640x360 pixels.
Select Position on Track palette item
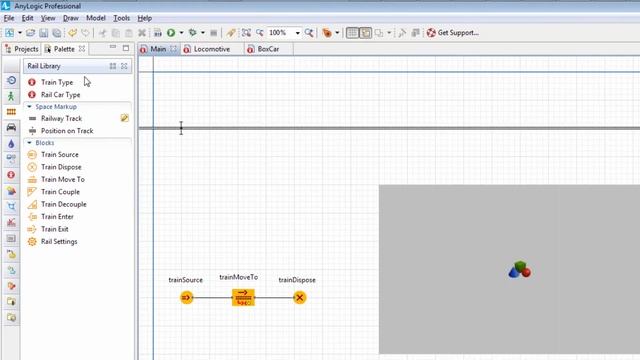61,131
